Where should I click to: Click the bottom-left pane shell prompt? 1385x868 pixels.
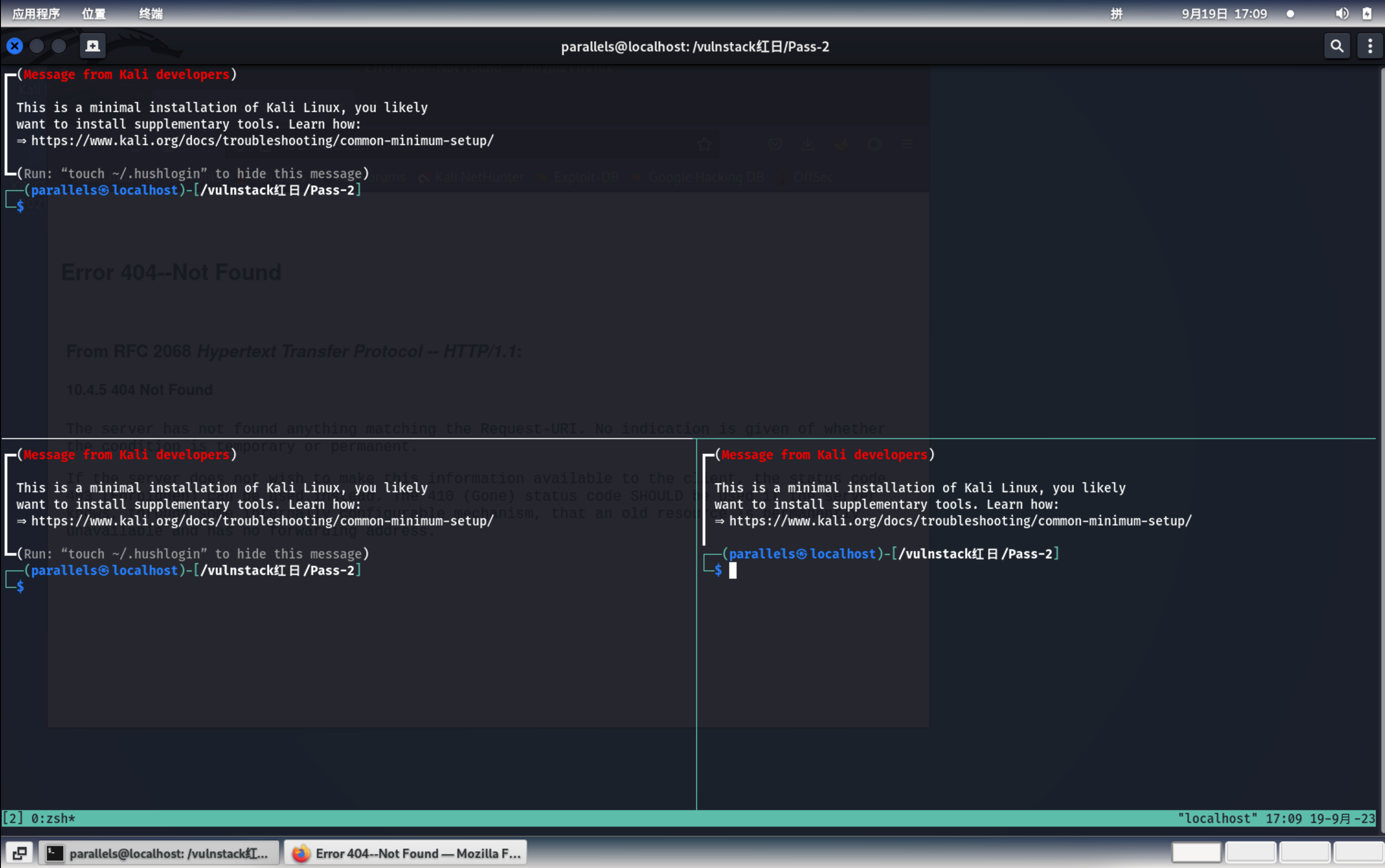pyautogui.click(x=20, y=586)
